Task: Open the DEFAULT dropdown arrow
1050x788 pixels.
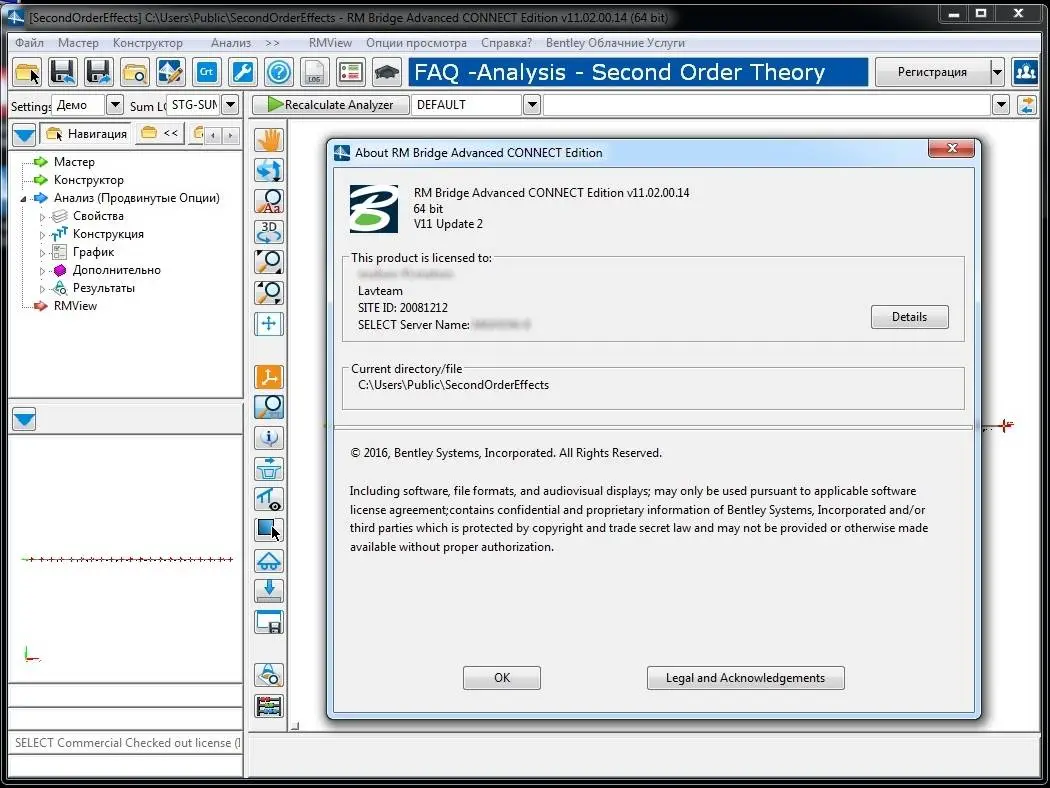Action: pos(532,104)
